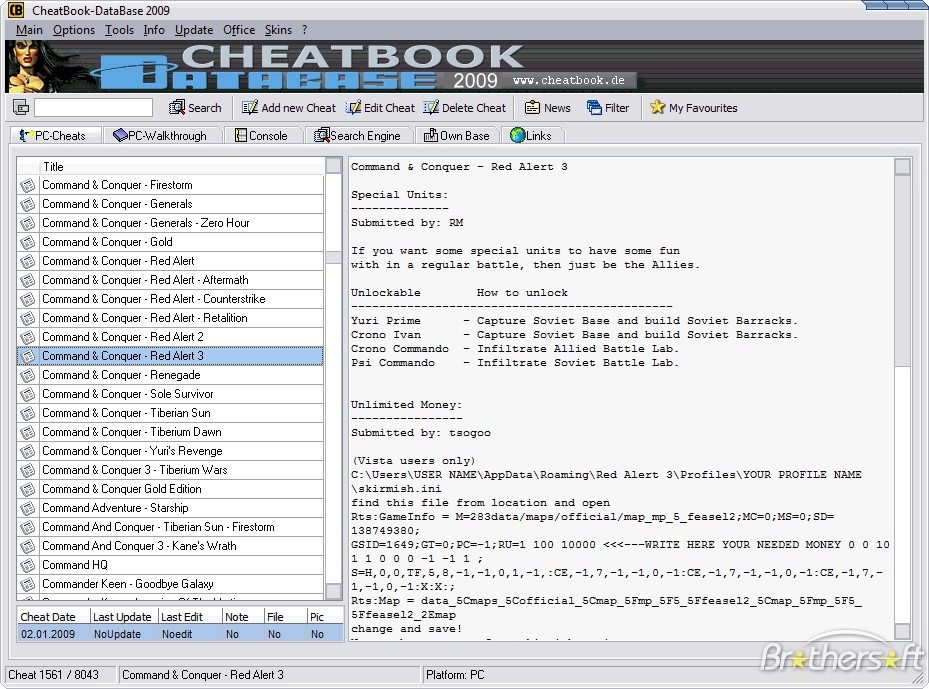Click icon beside Command & Conquer - Tiberian Sun
Viewport: 929px width, 689px height.
(27, 414)
